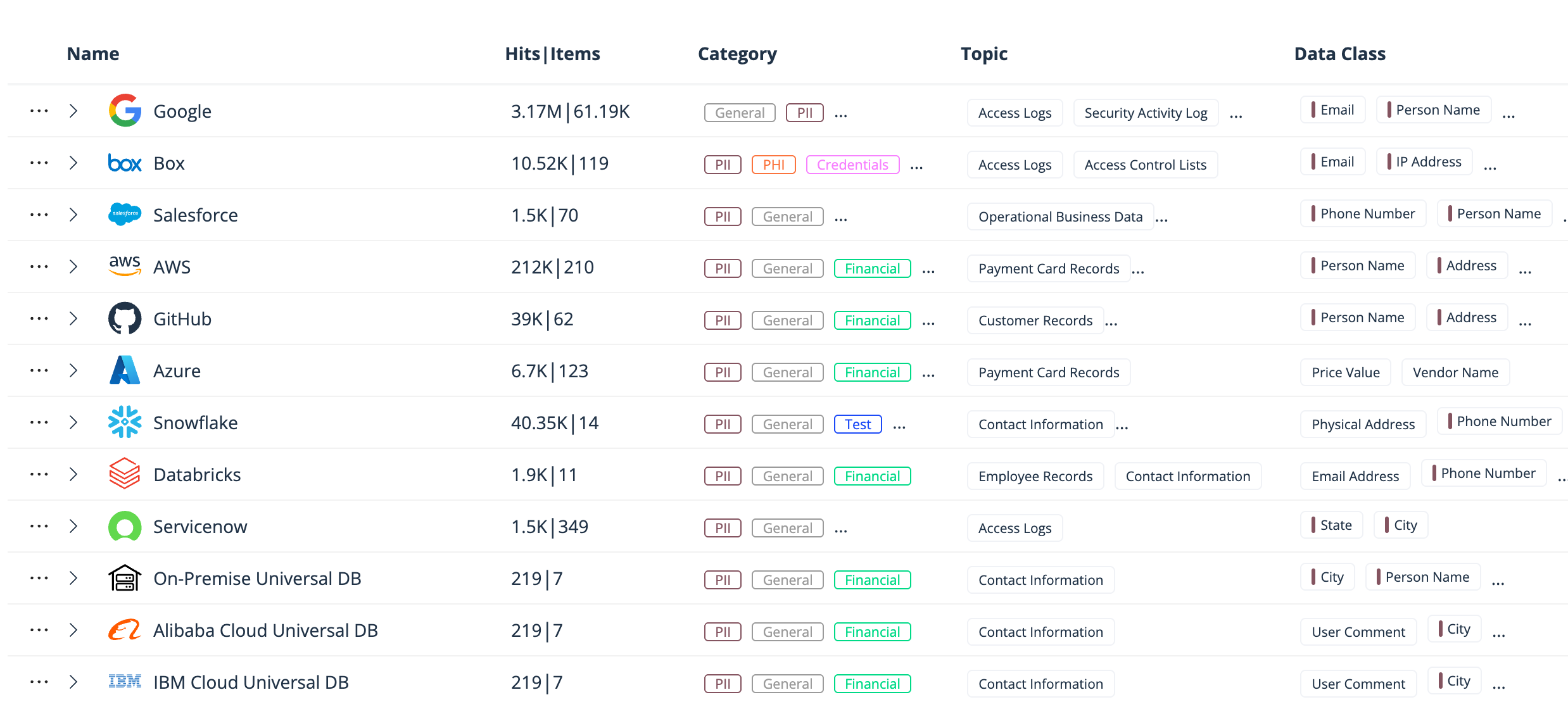Select the GitHub octocat icon

pyautogui.click(x=124, y=318)
